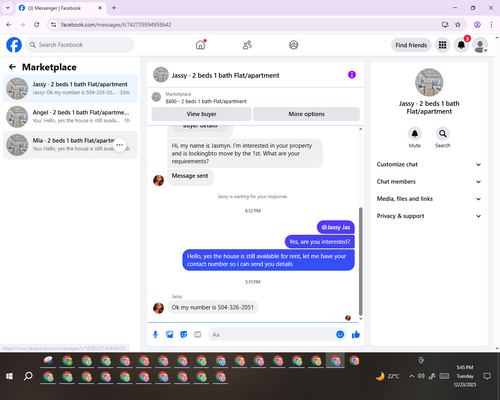Click the View buyer button

coord(201,114)
